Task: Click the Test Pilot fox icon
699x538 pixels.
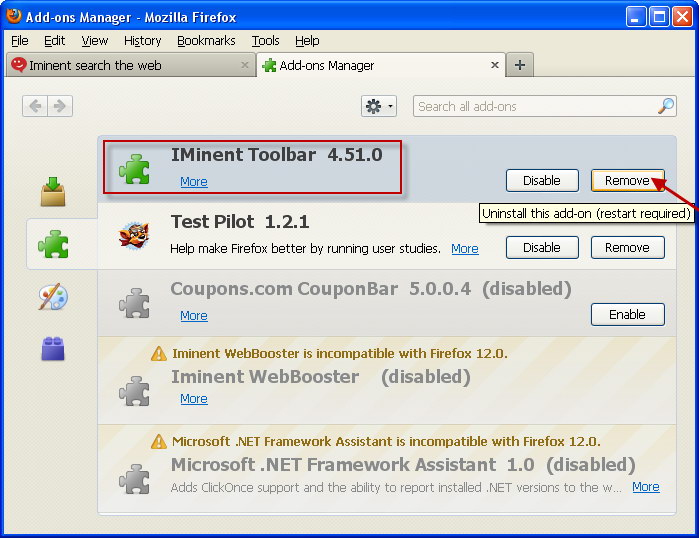Action: (134, 236)
